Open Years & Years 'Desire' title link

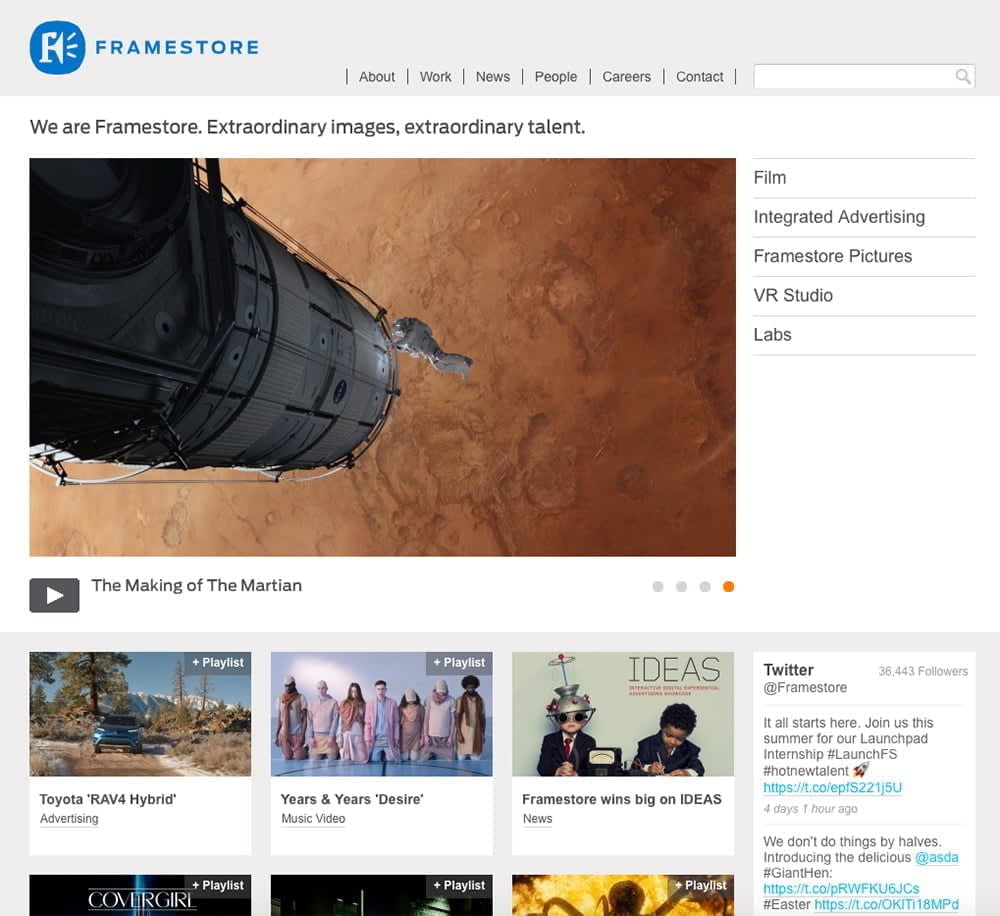coord(352,799)
